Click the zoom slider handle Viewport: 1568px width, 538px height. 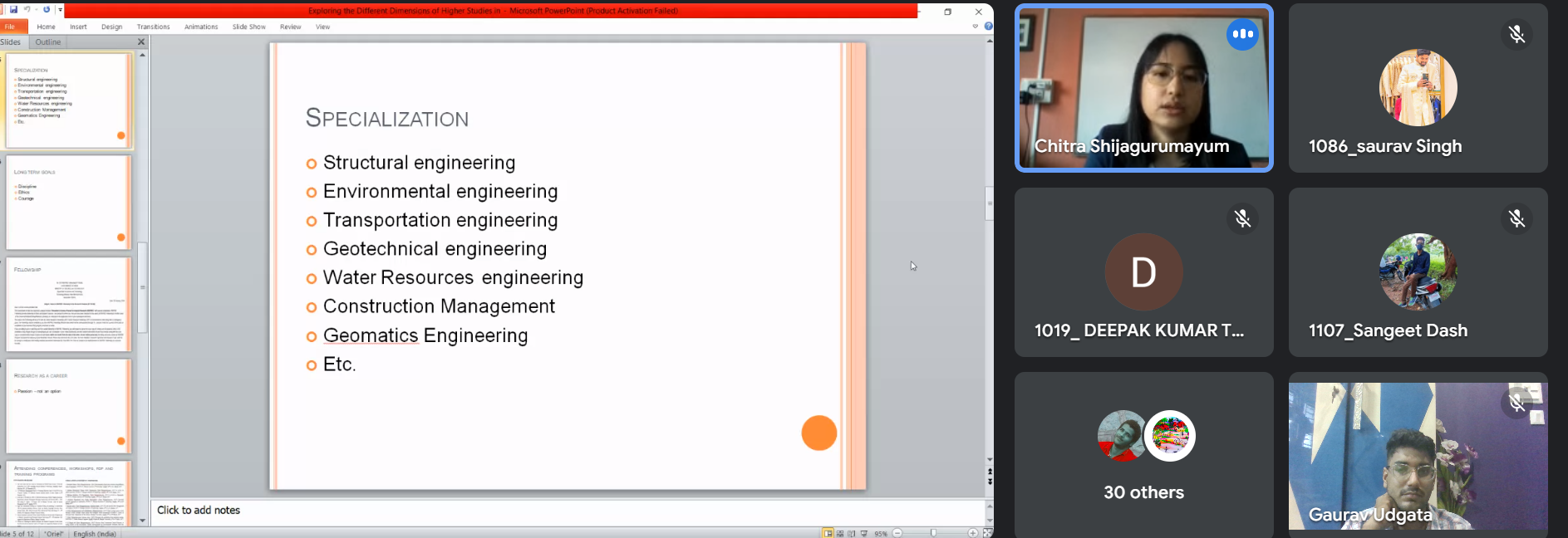(x=934, y=533)
